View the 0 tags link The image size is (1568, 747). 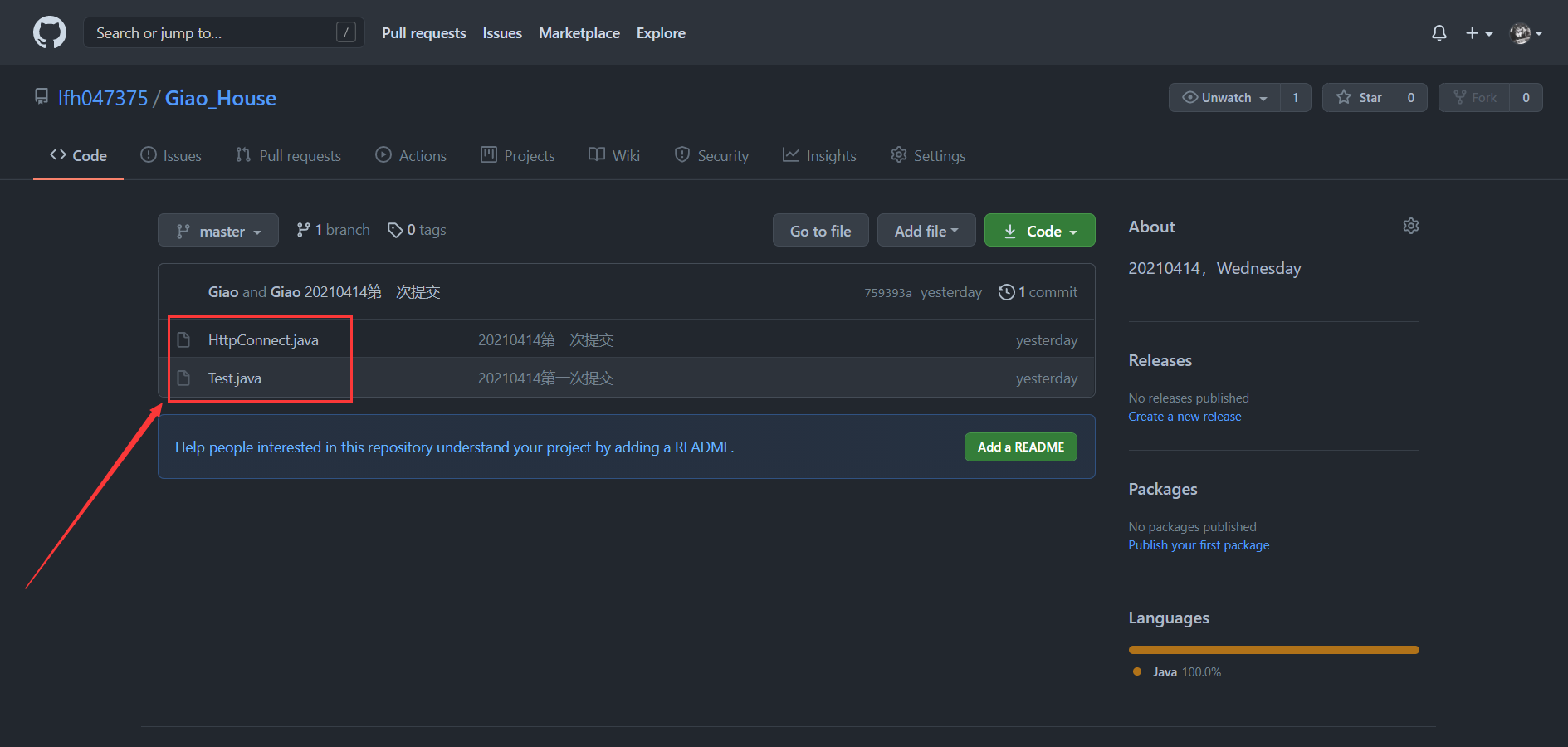click(x=417, y=230)
